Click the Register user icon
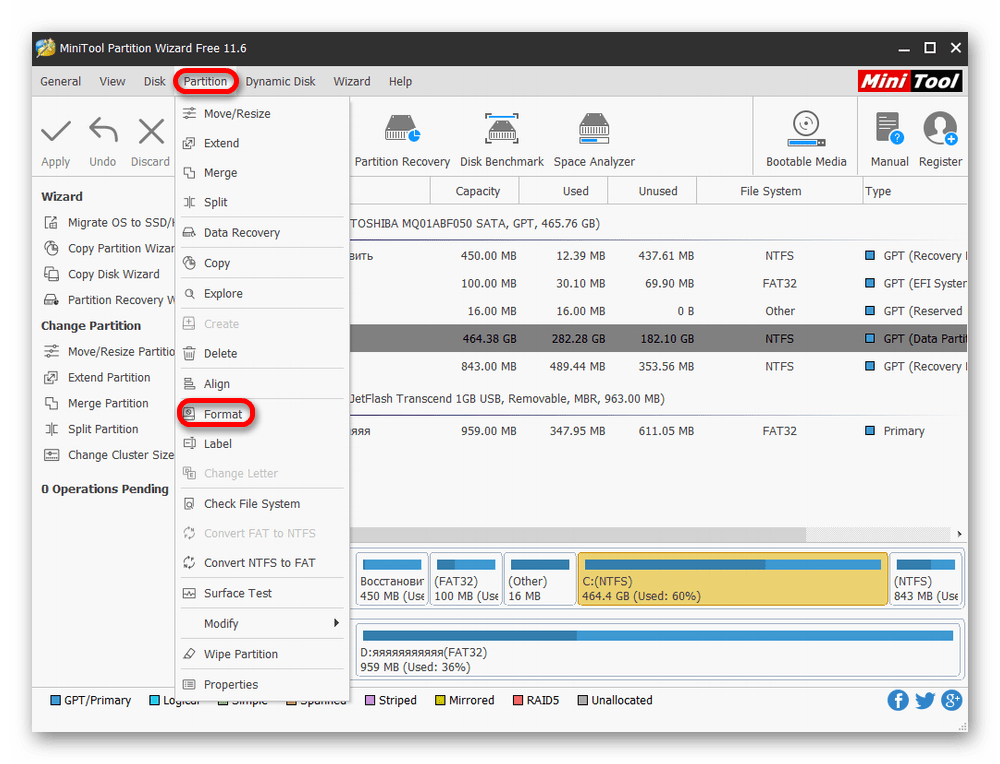The width and height of the screenshot is (1000, 764). pos(940,129)
